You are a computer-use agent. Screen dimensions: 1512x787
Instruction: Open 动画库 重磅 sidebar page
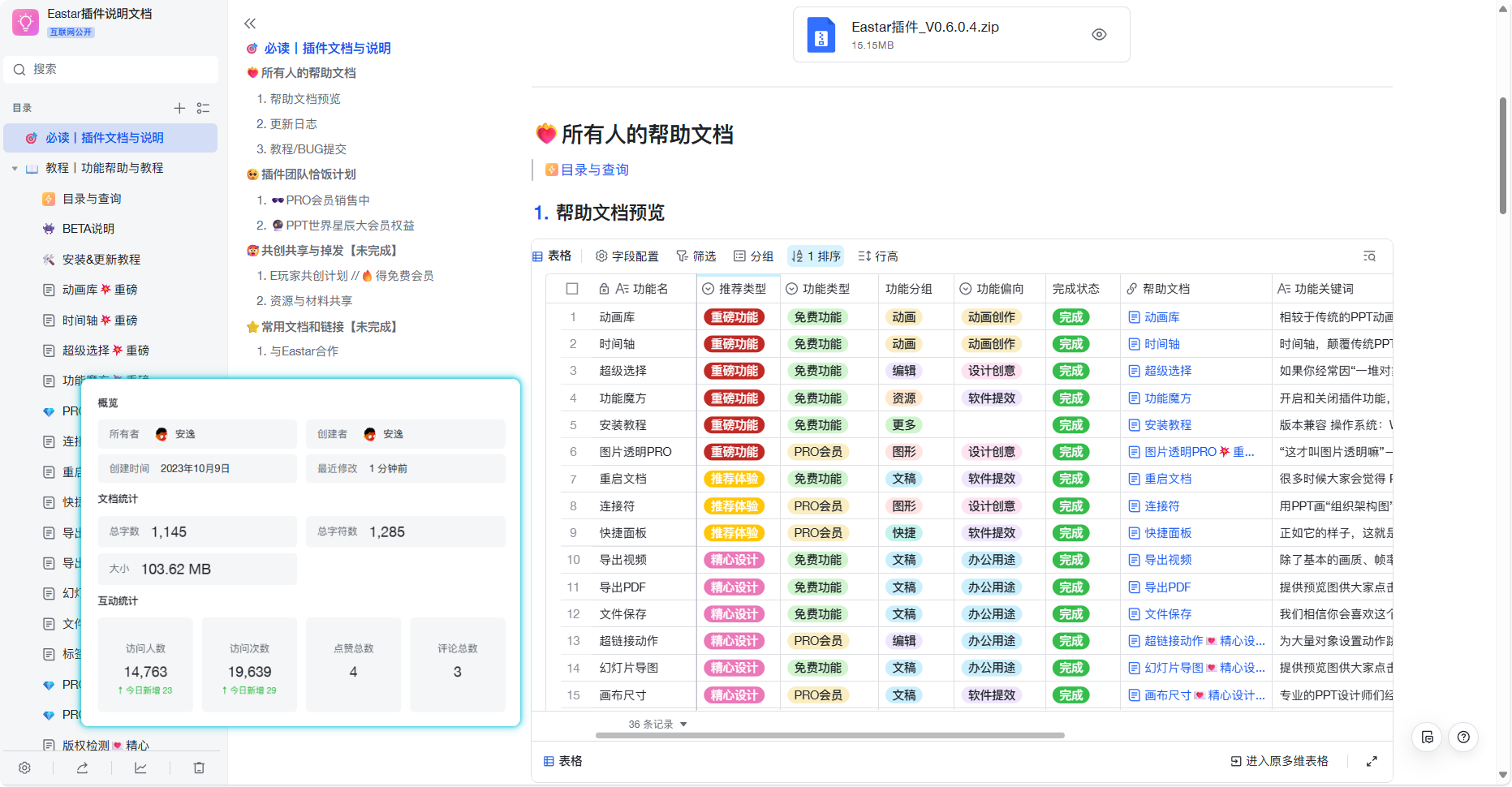[x=100, y=290]
